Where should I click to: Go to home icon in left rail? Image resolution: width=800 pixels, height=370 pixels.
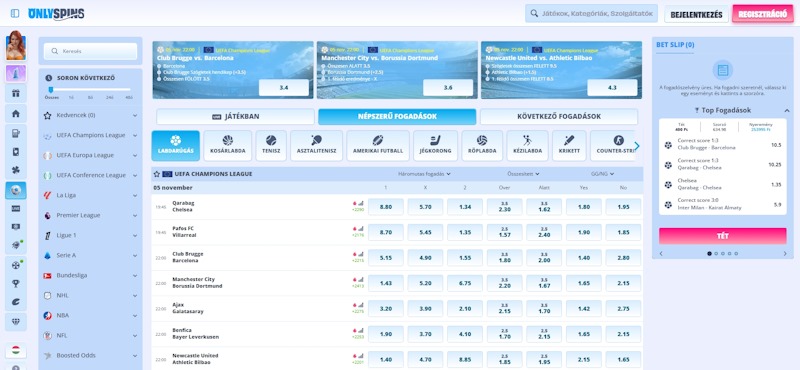tap(16, 113)
